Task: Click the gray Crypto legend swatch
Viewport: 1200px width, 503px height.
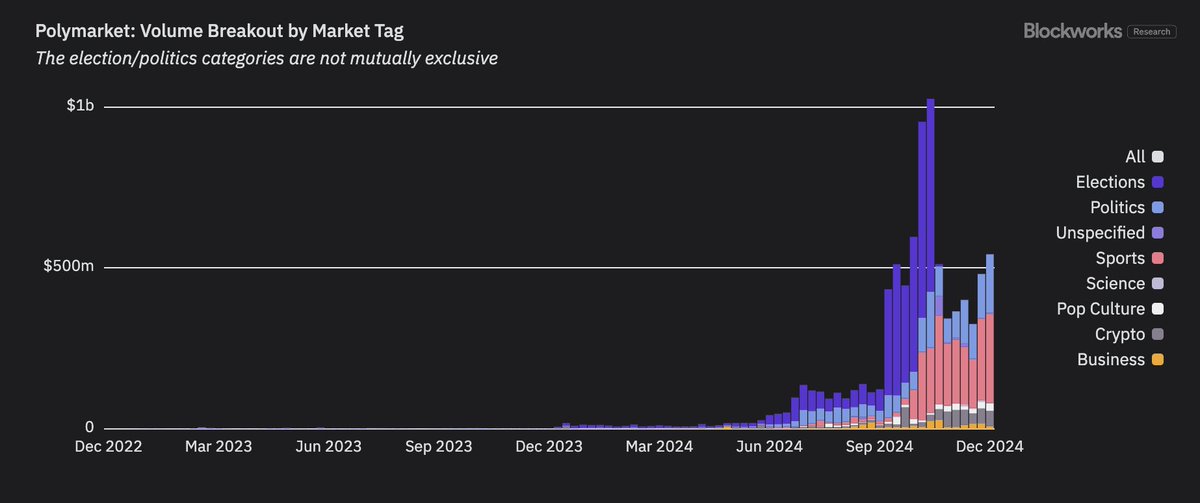Action: pos(1158,334)
